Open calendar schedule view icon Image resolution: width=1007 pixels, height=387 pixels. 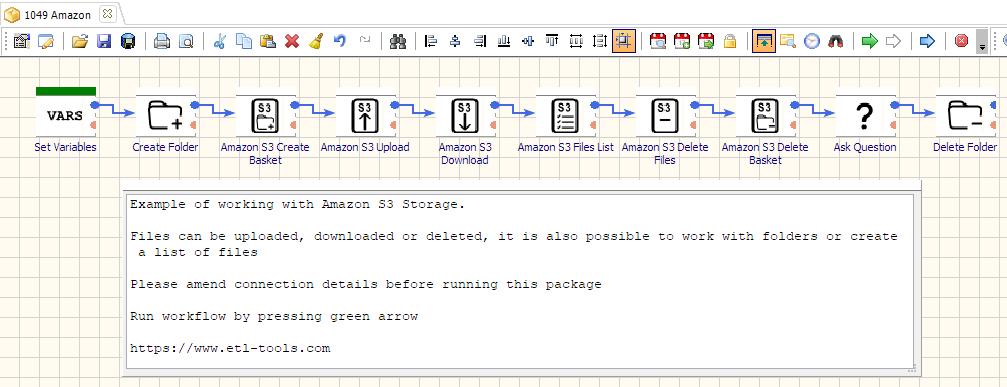(x=658, y=42)
